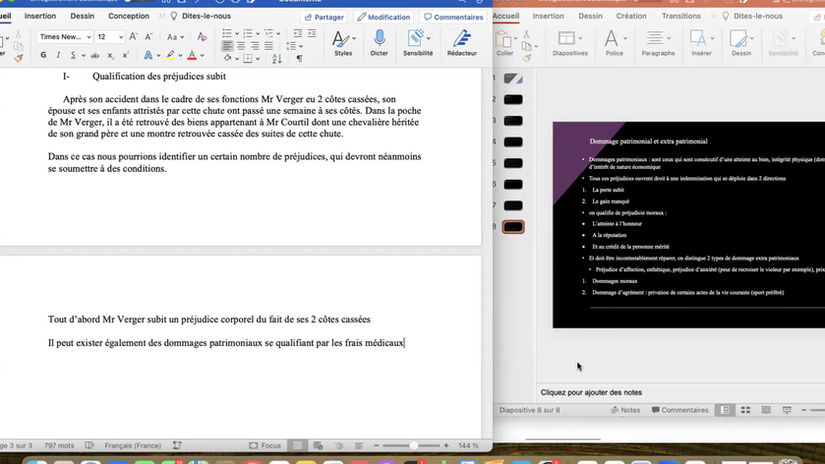Select slide 8 thumbnail in PowerPoint
The width and height of the screenshot is (825, 464).
click(x=513, y=227)
